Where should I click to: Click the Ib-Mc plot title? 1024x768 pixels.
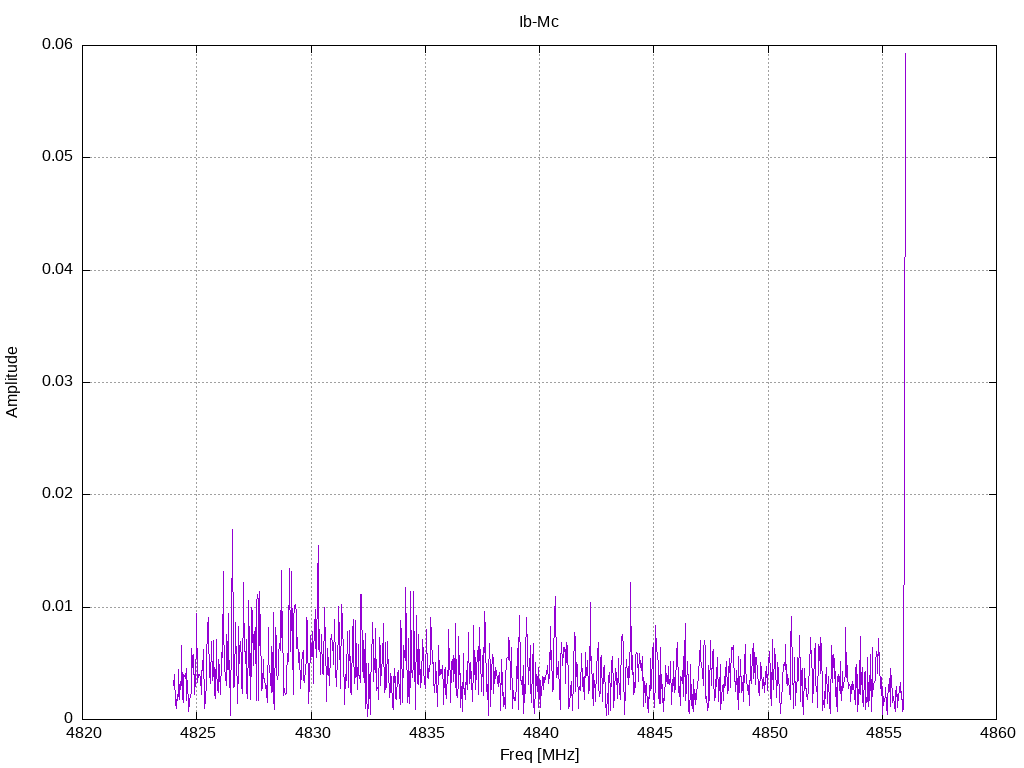(539, 22)
